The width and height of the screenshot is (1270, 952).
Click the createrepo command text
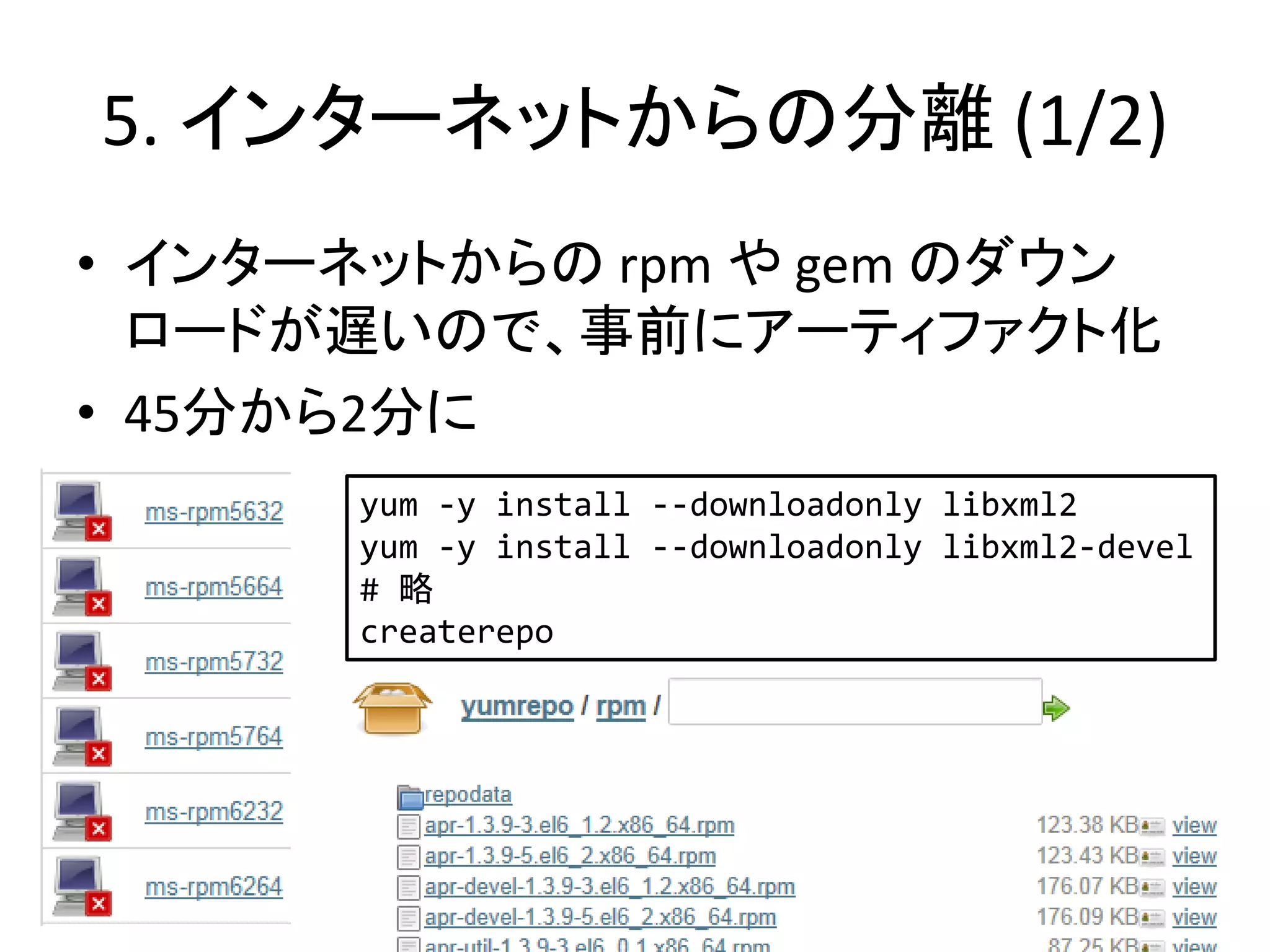pos(457,632)
